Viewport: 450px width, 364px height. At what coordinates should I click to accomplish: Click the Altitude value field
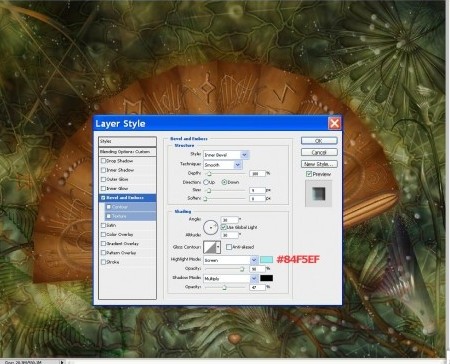(230, 235)
